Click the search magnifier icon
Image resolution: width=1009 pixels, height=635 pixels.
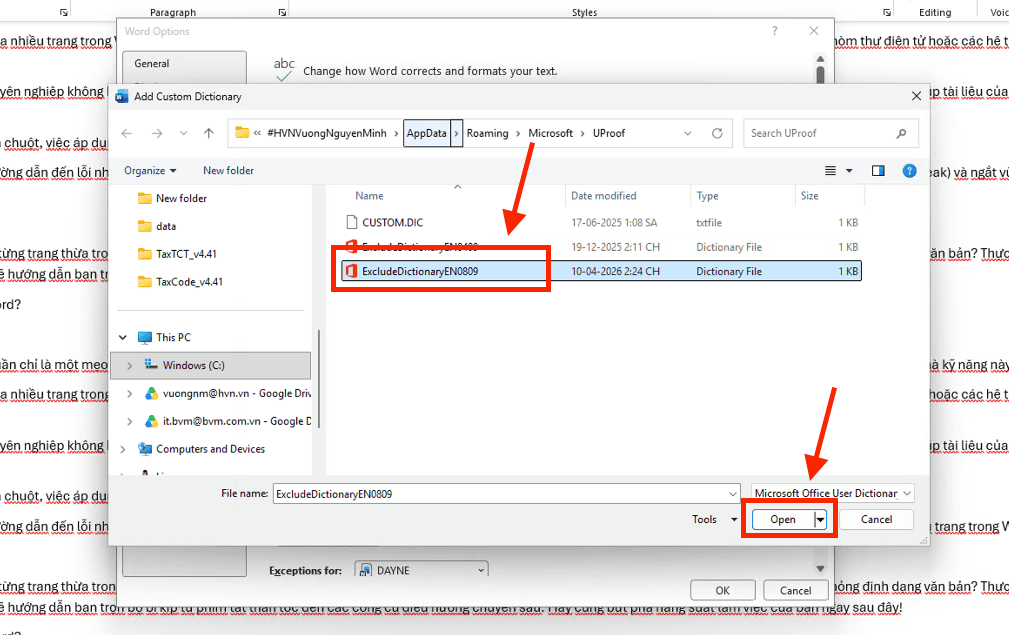pyautogui.click(x=901, y=133)
